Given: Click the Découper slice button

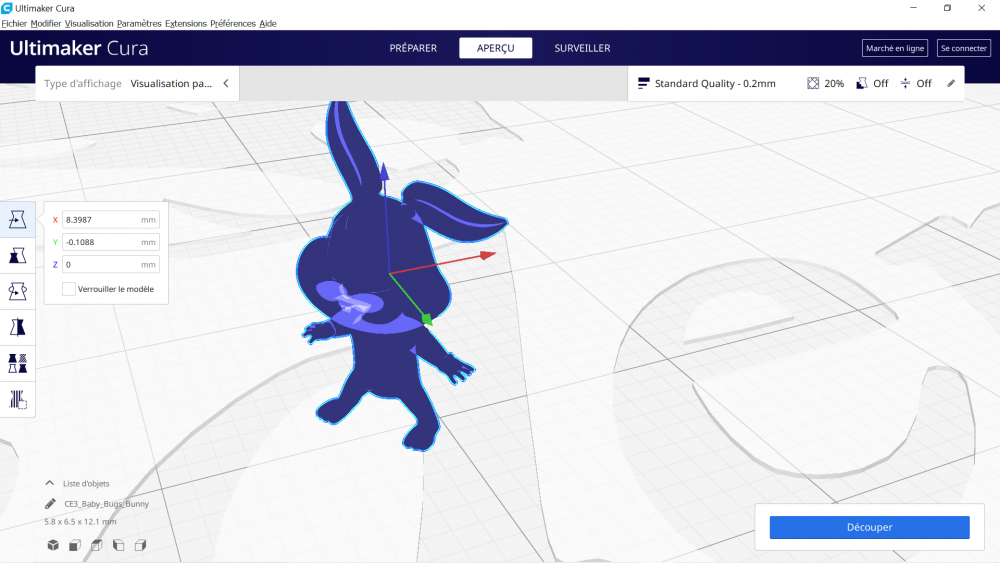Looking at the screenshot, I should pos(869,527).
